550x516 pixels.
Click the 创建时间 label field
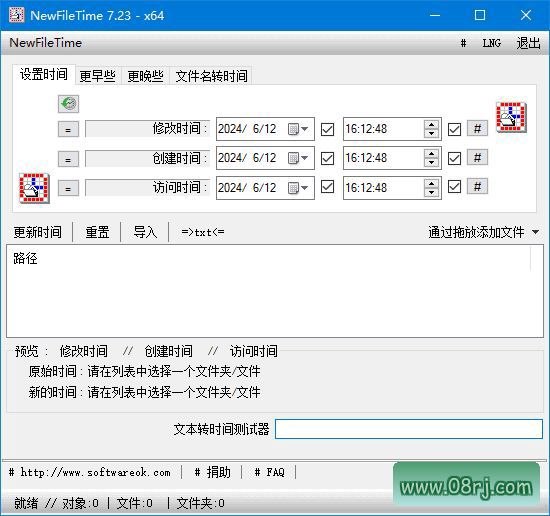coord(147,158)
